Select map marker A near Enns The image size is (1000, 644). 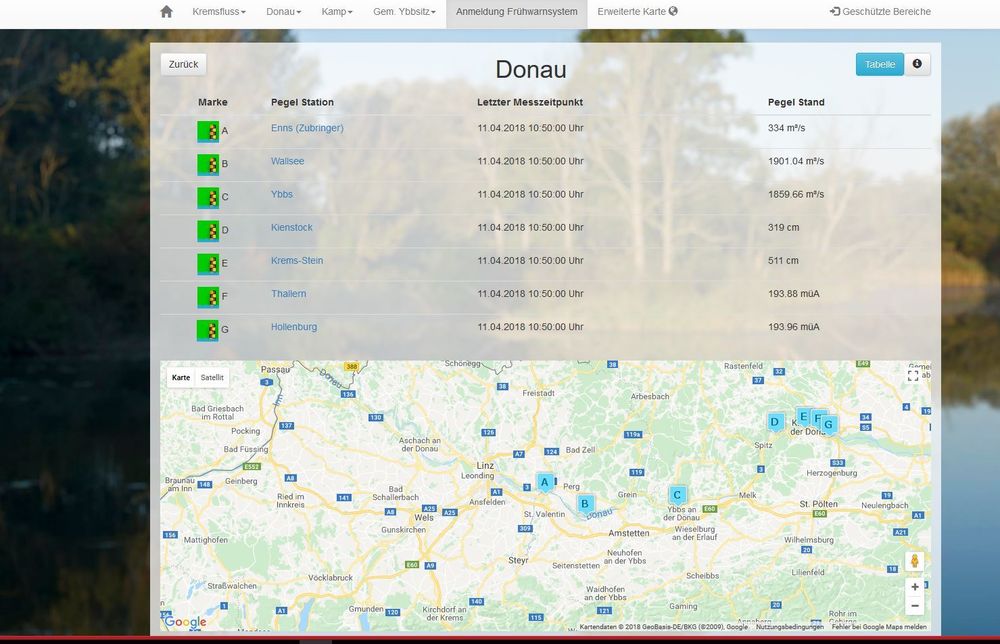point(545,482)
